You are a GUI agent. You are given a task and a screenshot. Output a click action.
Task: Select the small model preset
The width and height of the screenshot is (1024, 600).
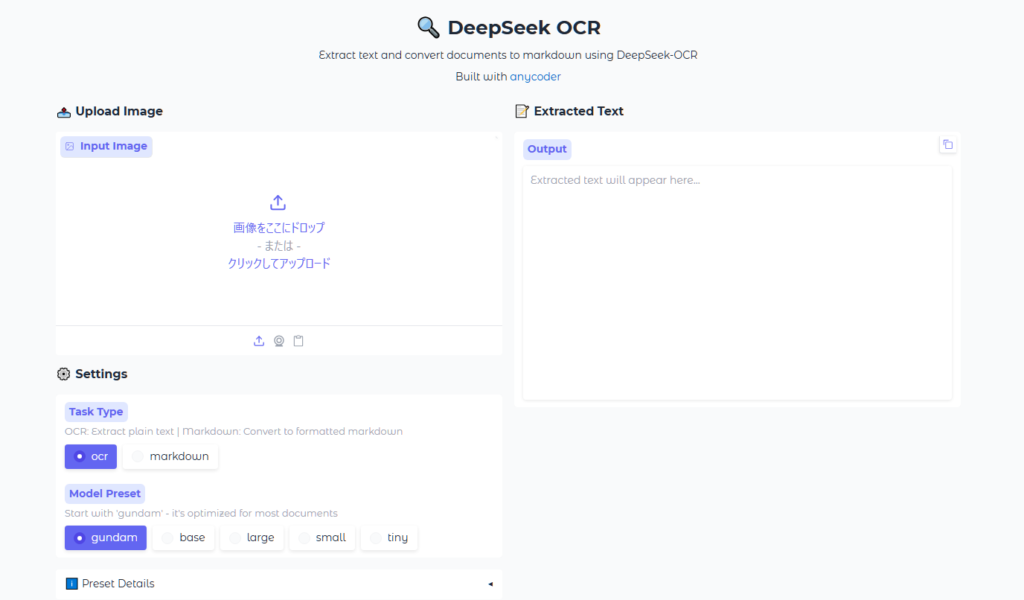(x=321, y=538)
